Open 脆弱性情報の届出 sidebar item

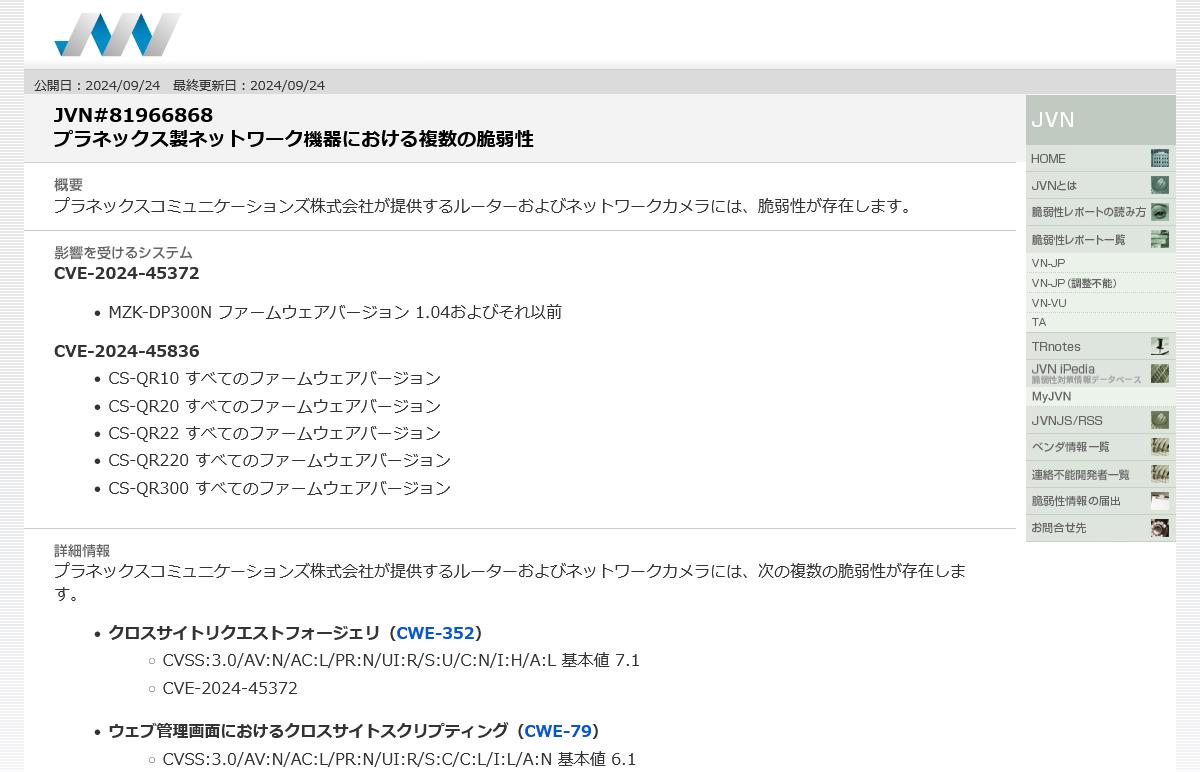click(x=1100, y=501)
